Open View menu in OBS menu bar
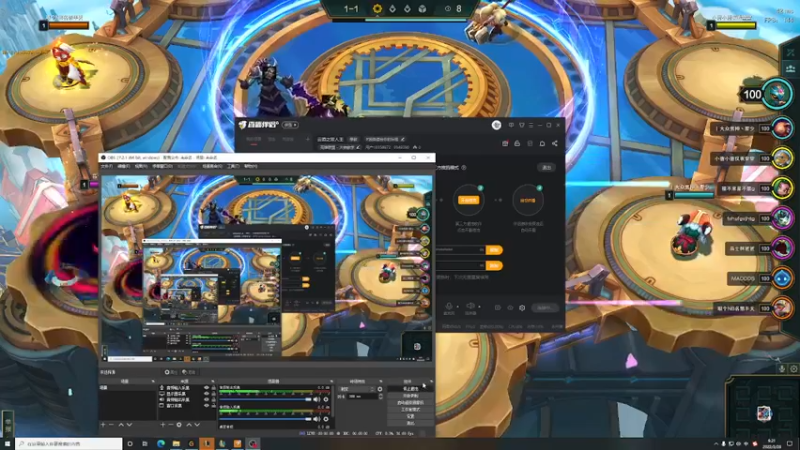The width and height of the screenshot is (800, 450). point(141,166)
